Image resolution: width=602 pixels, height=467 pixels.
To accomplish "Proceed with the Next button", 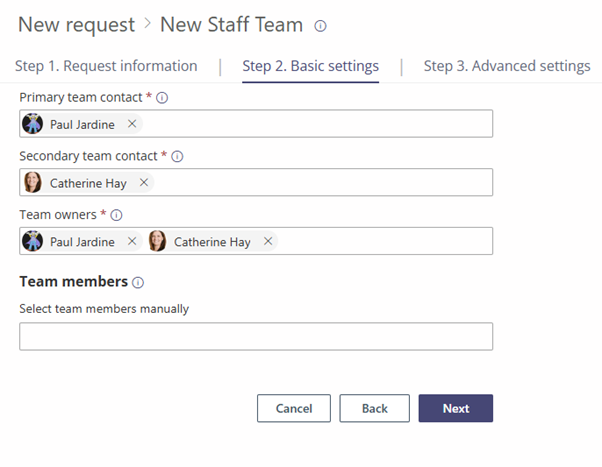I will pyautogui.click(x=455, y=408).
